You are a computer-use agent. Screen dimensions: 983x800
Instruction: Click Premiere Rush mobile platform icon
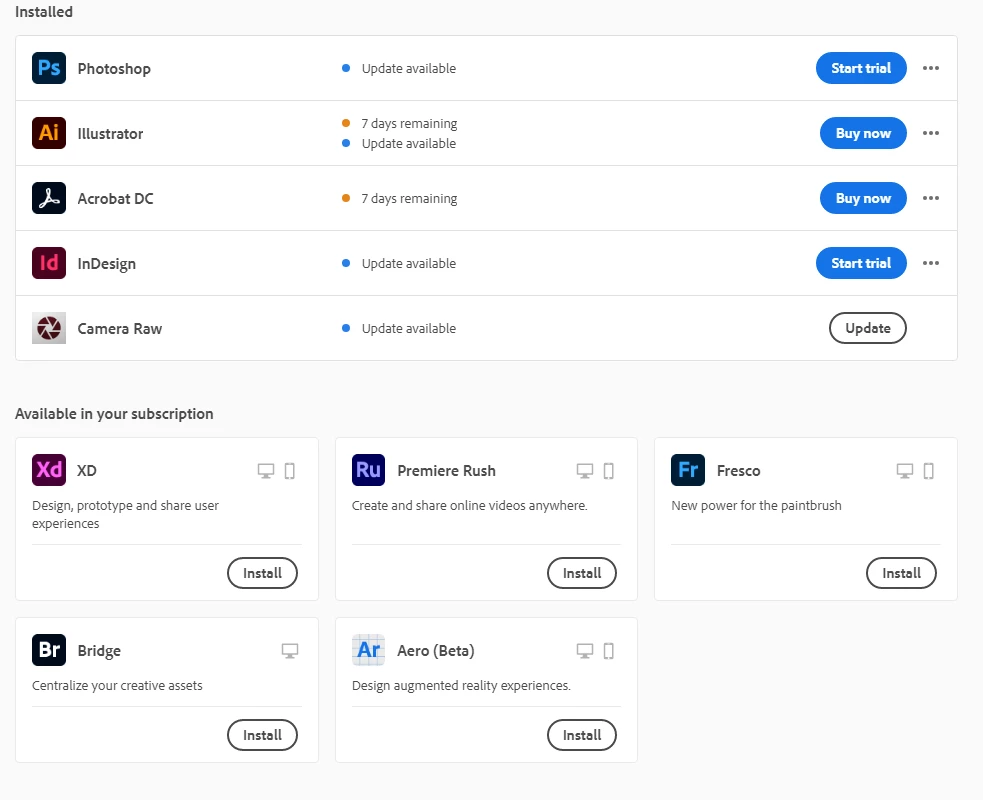[x=609, y=471]
